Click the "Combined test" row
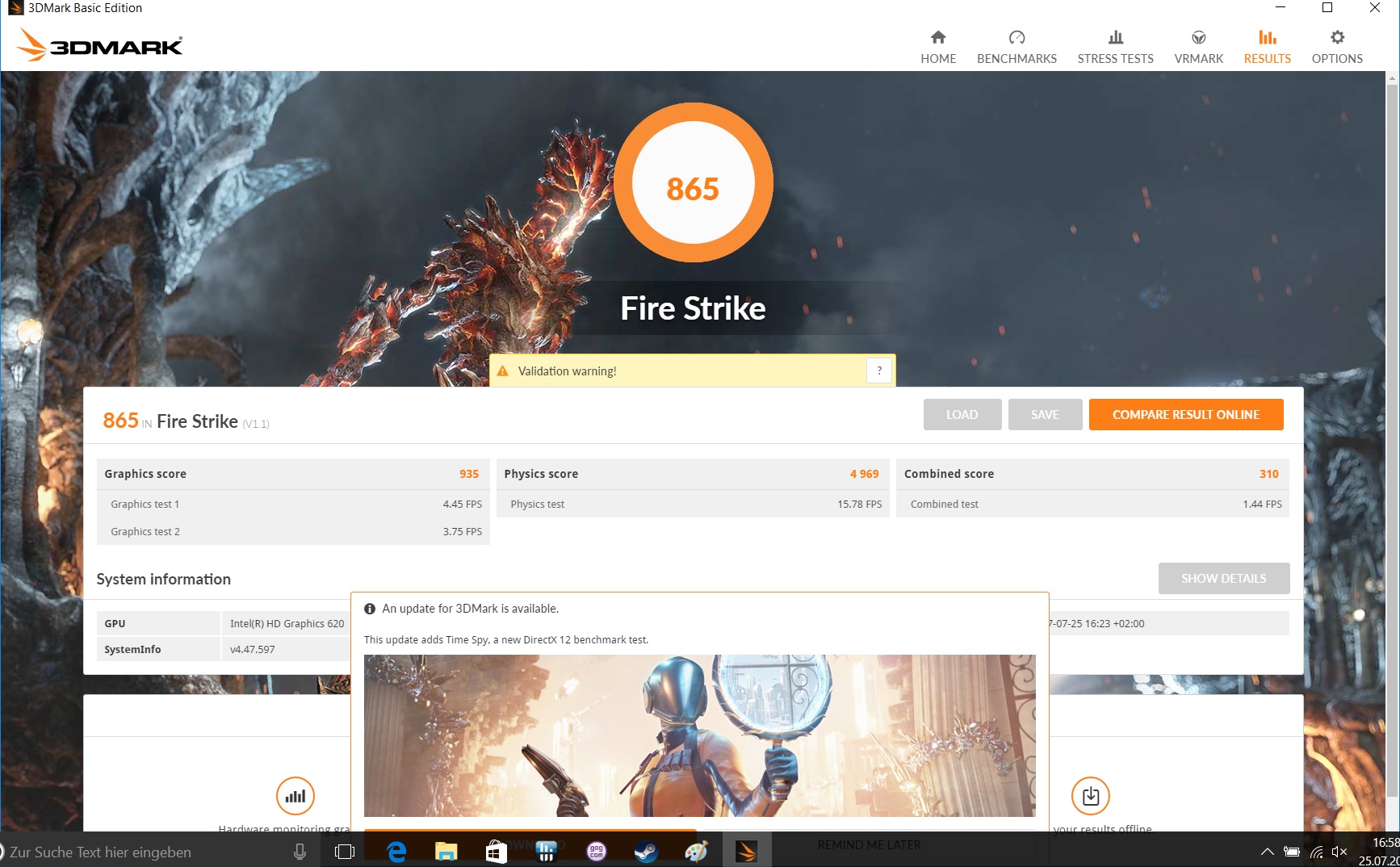1400x867 pixels. (1092, 504)
